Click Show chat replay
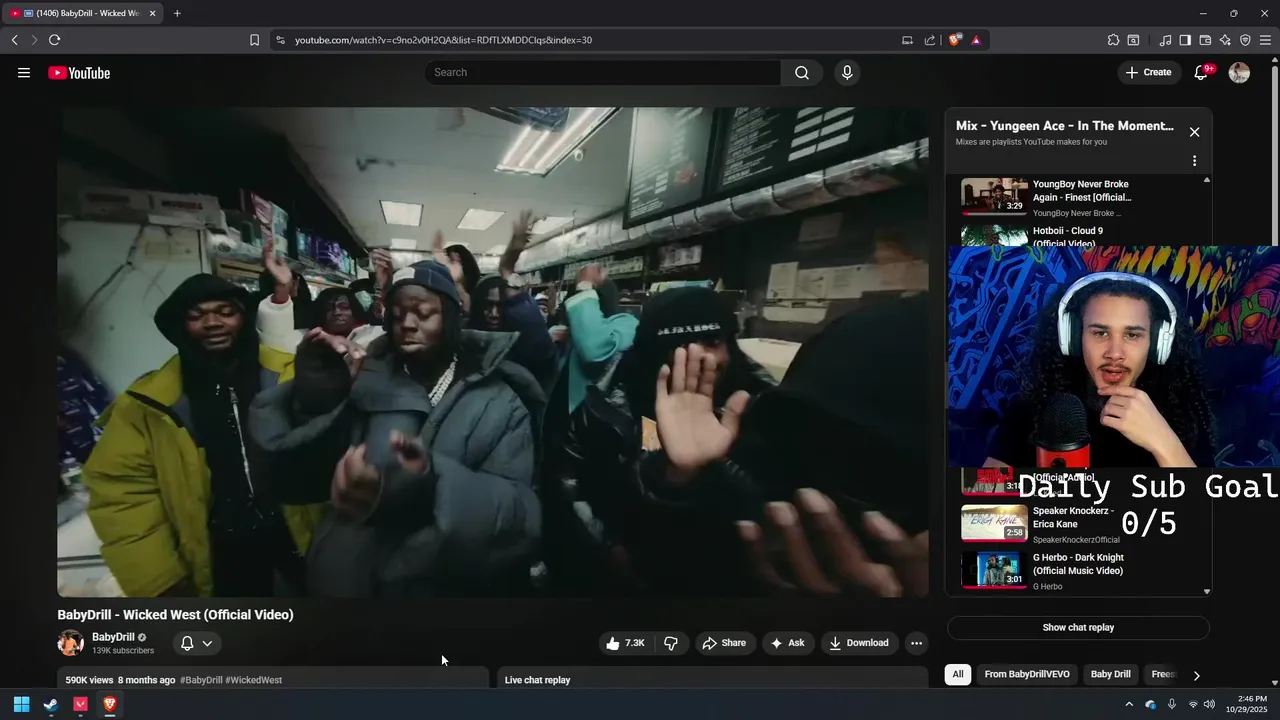Viewport: 1280px width, 720px height. click(x=1078, y=628)
